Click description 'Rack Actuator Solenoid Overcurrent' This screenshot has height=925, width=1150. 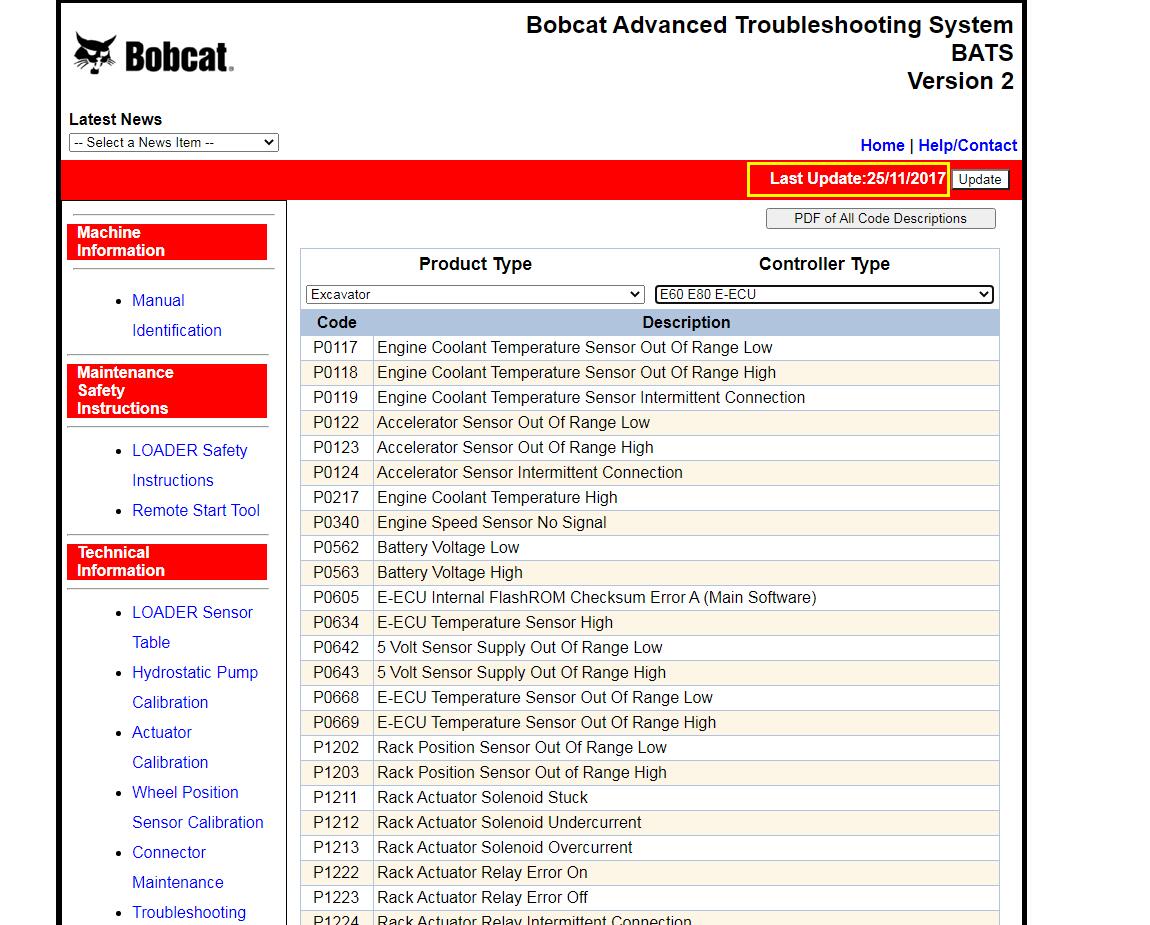click(505, 847)
